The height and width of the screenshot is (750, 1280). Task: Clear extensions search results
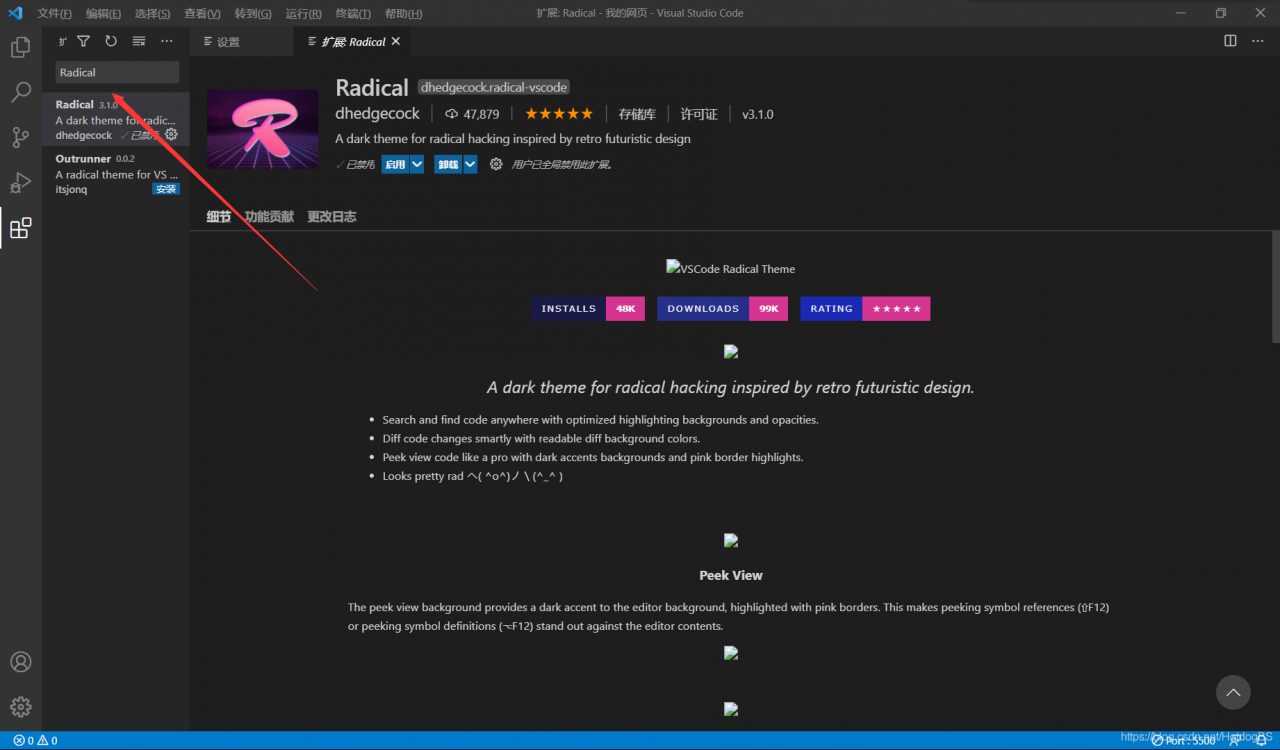point(139,41)
